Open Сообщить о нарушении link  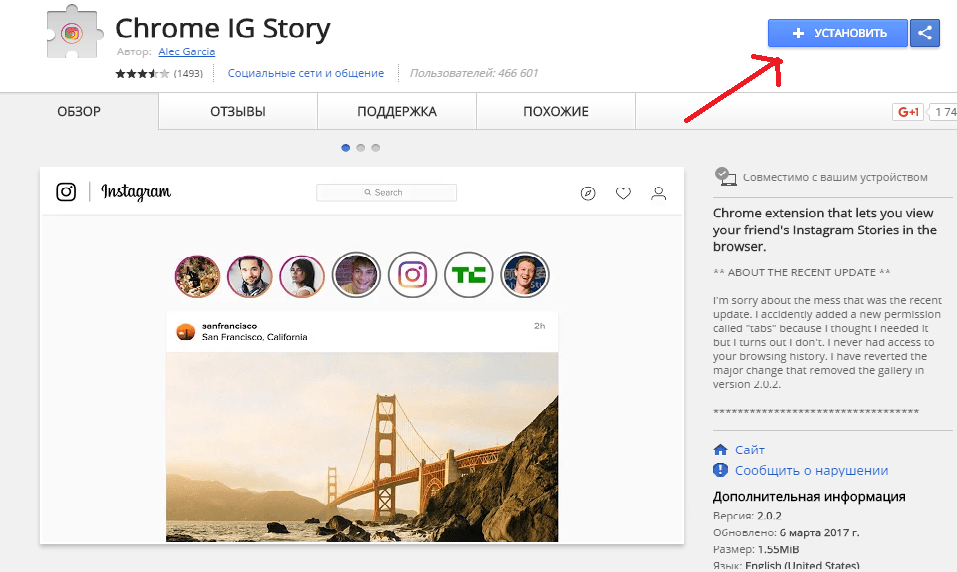[811, 471]
